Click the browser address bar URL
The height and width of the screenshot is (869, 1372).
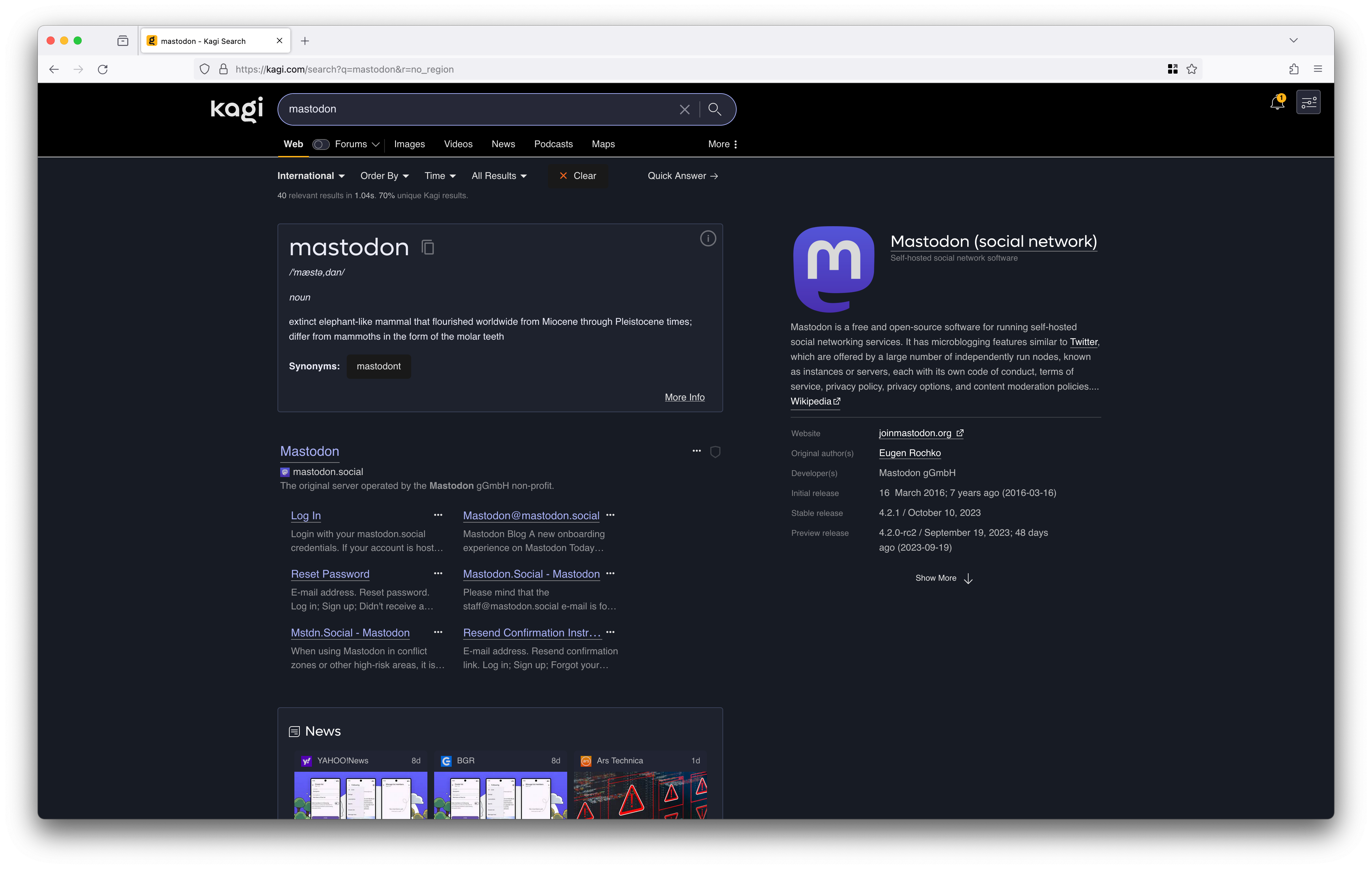[x=344, y=70]
